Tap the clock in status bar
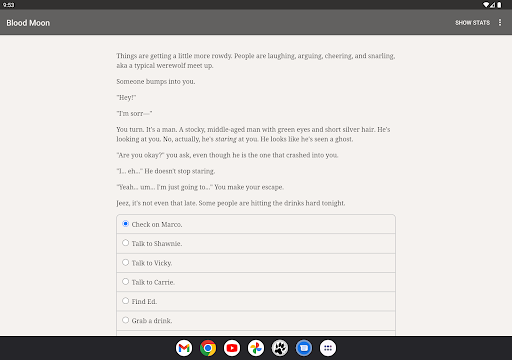The width and height of the screenshot is (512, 360). (x=8, y=5)
